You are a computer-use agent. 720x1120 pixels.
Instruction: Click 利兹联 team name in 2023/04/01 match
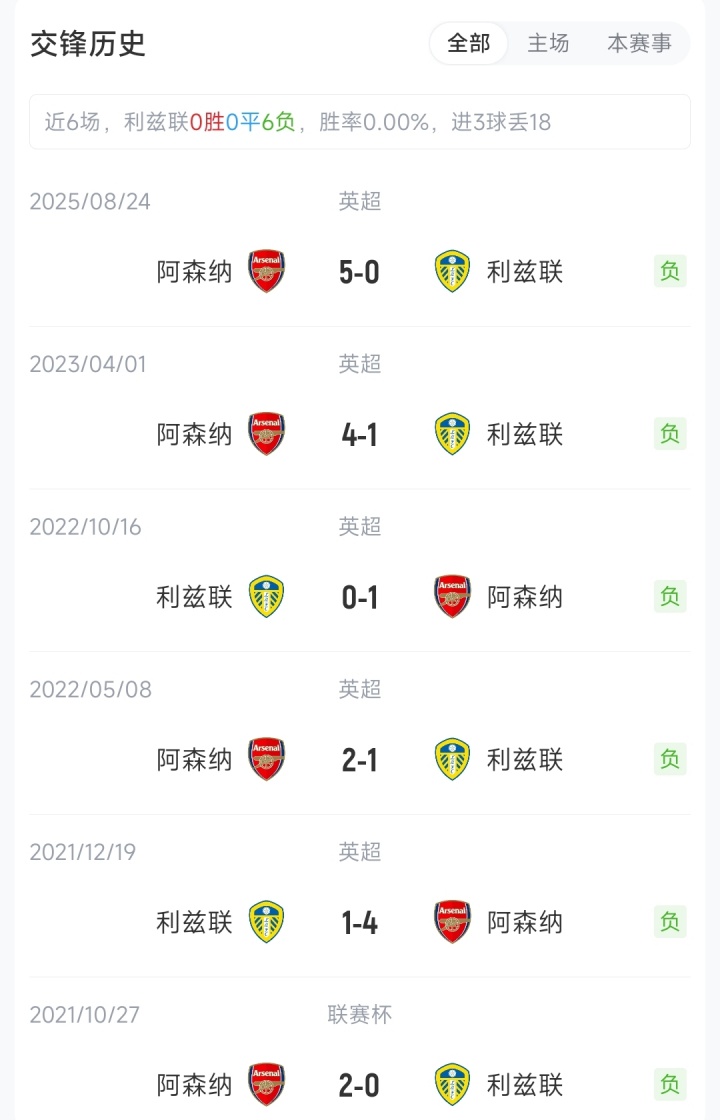525,434
